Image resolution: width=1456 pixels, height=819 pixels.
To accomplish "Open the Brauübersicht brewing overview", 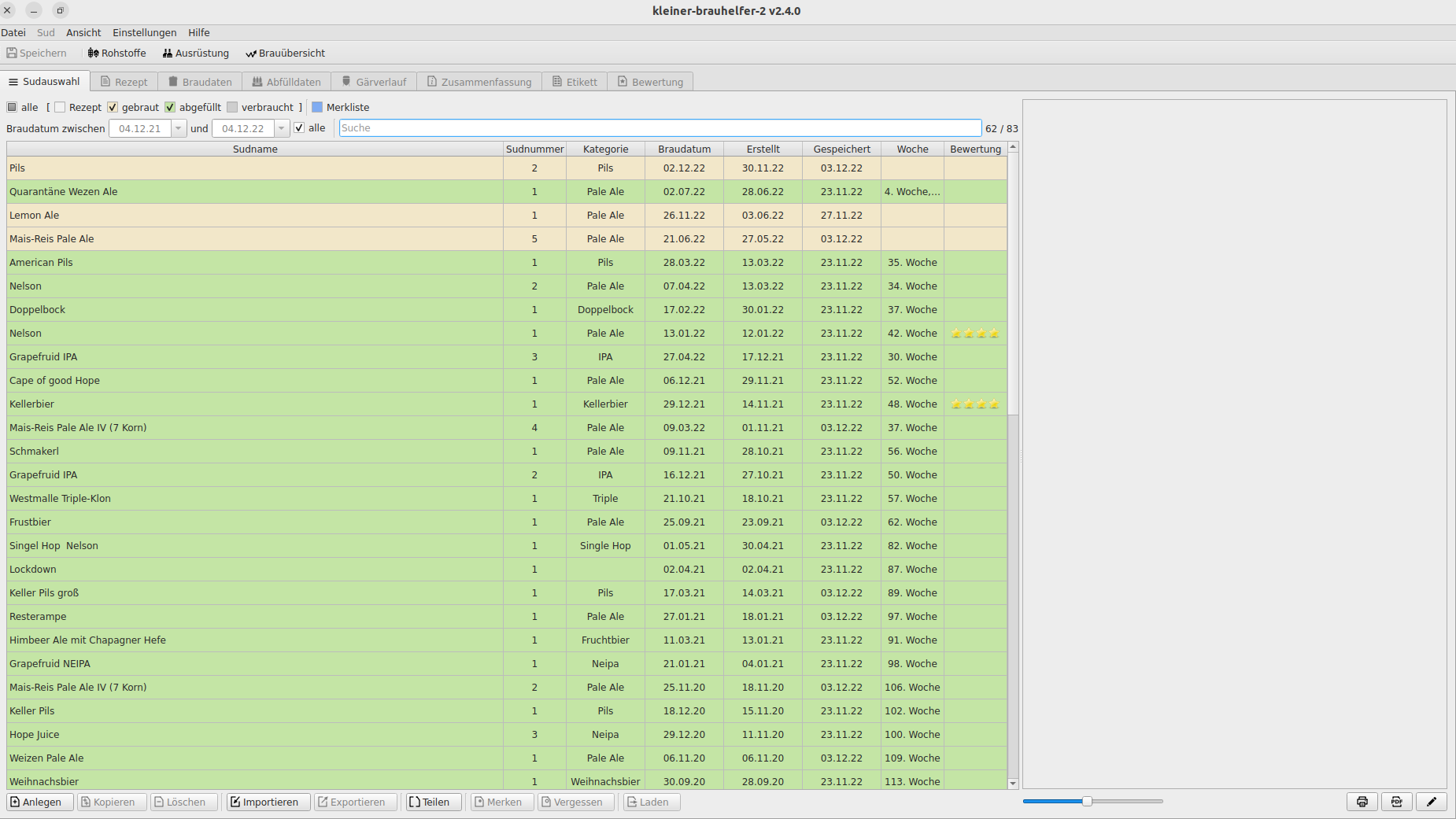I will tap(285, 53).
